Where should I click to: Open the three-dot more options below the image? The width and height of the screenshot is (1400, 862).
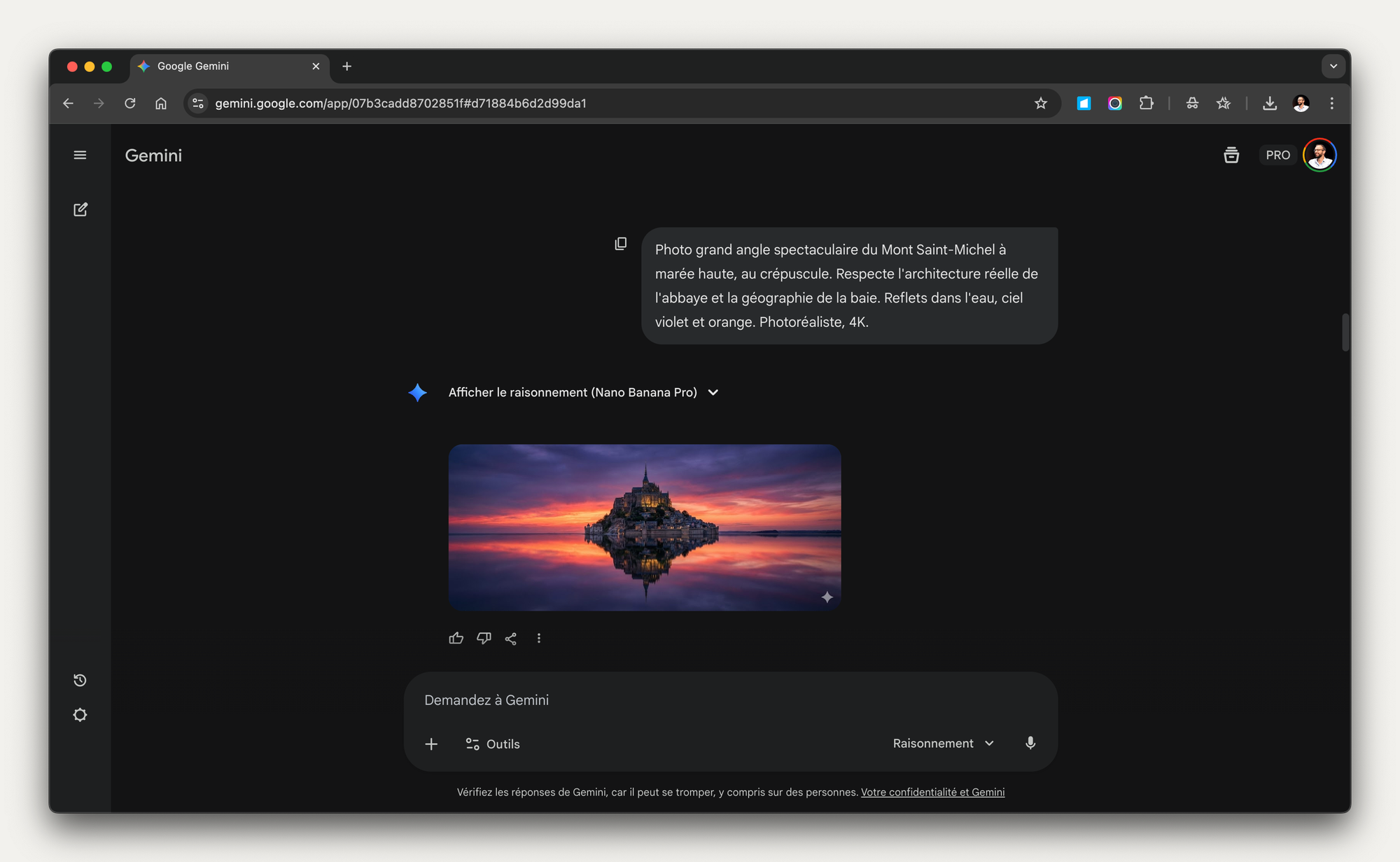click(x=538, y=638)
